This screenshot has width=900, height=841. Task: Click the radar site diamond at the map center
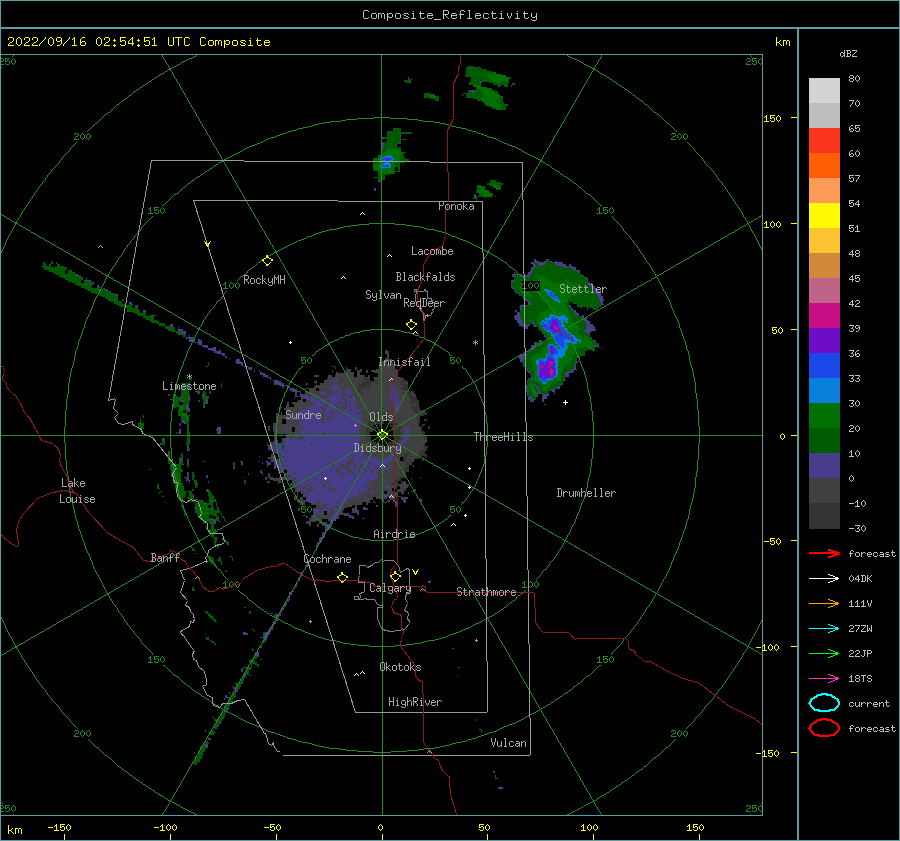[382, 435]
